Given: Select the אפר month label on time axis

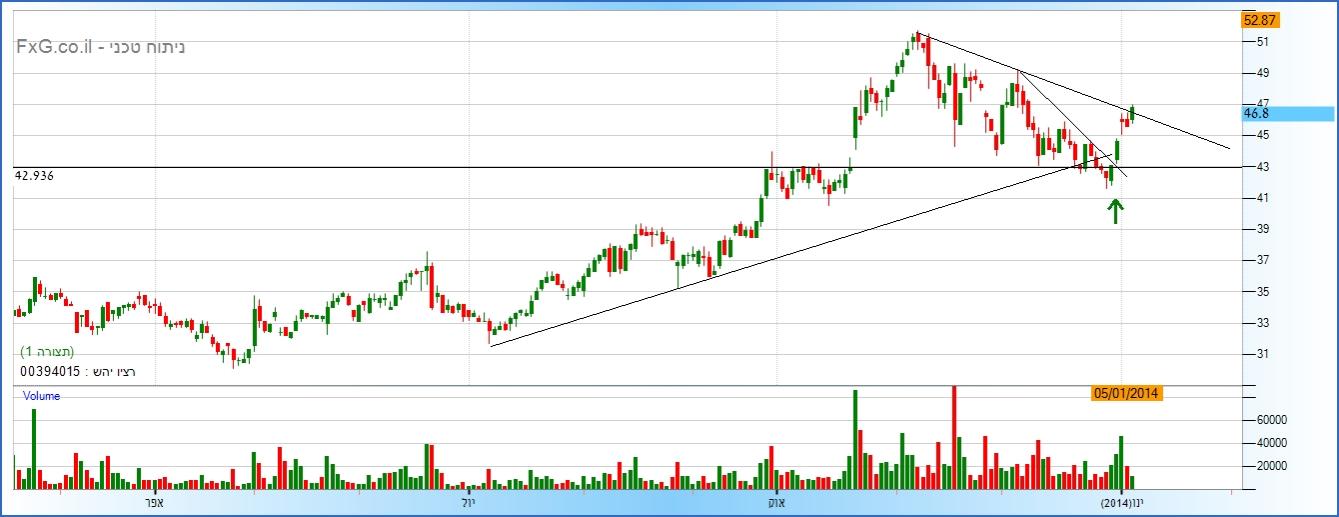Looking at the screenshot, I should (x=153, y=502).
